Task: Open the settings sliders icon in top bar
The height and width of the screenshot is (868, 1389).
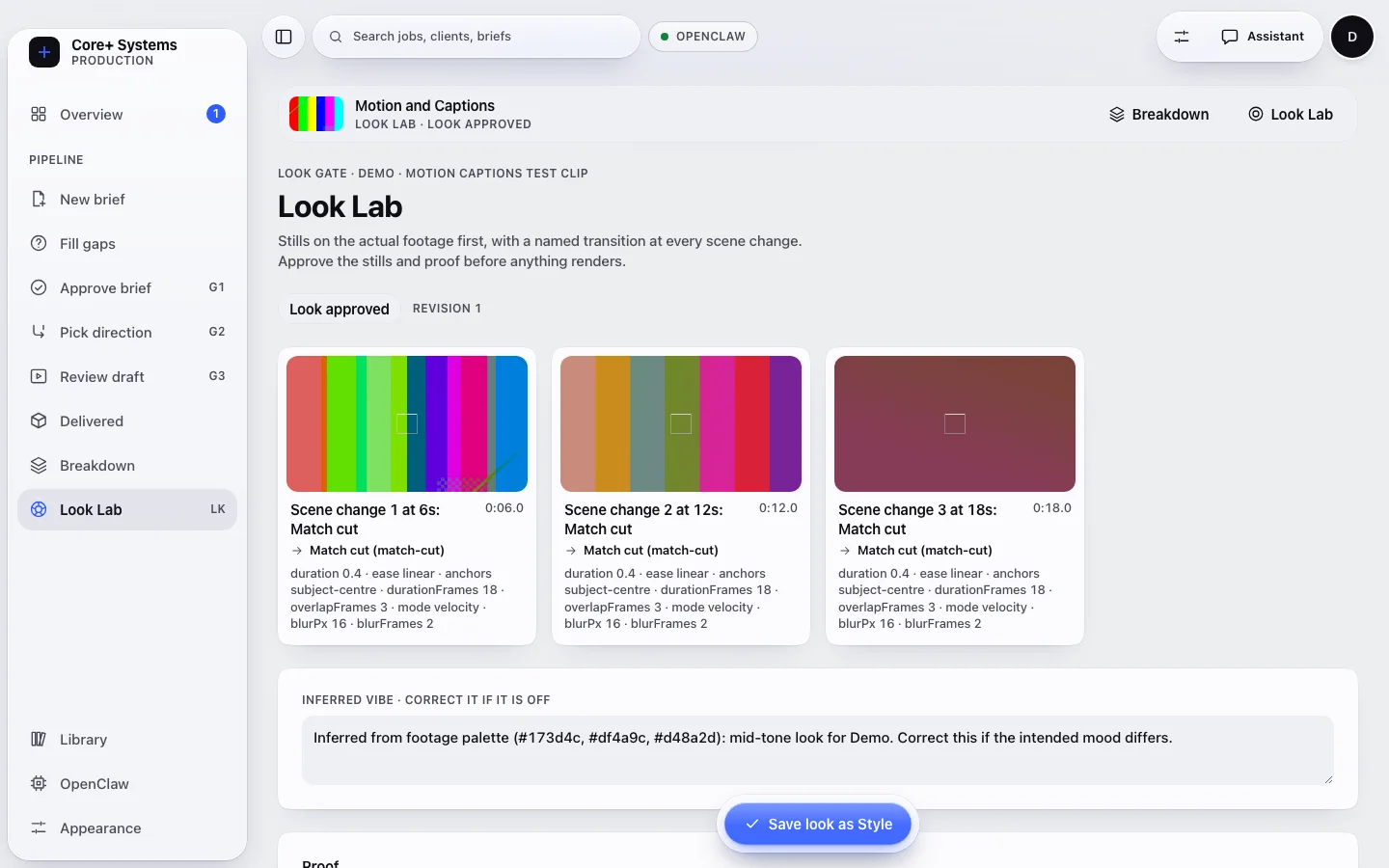Action: tap(1182, 37)
